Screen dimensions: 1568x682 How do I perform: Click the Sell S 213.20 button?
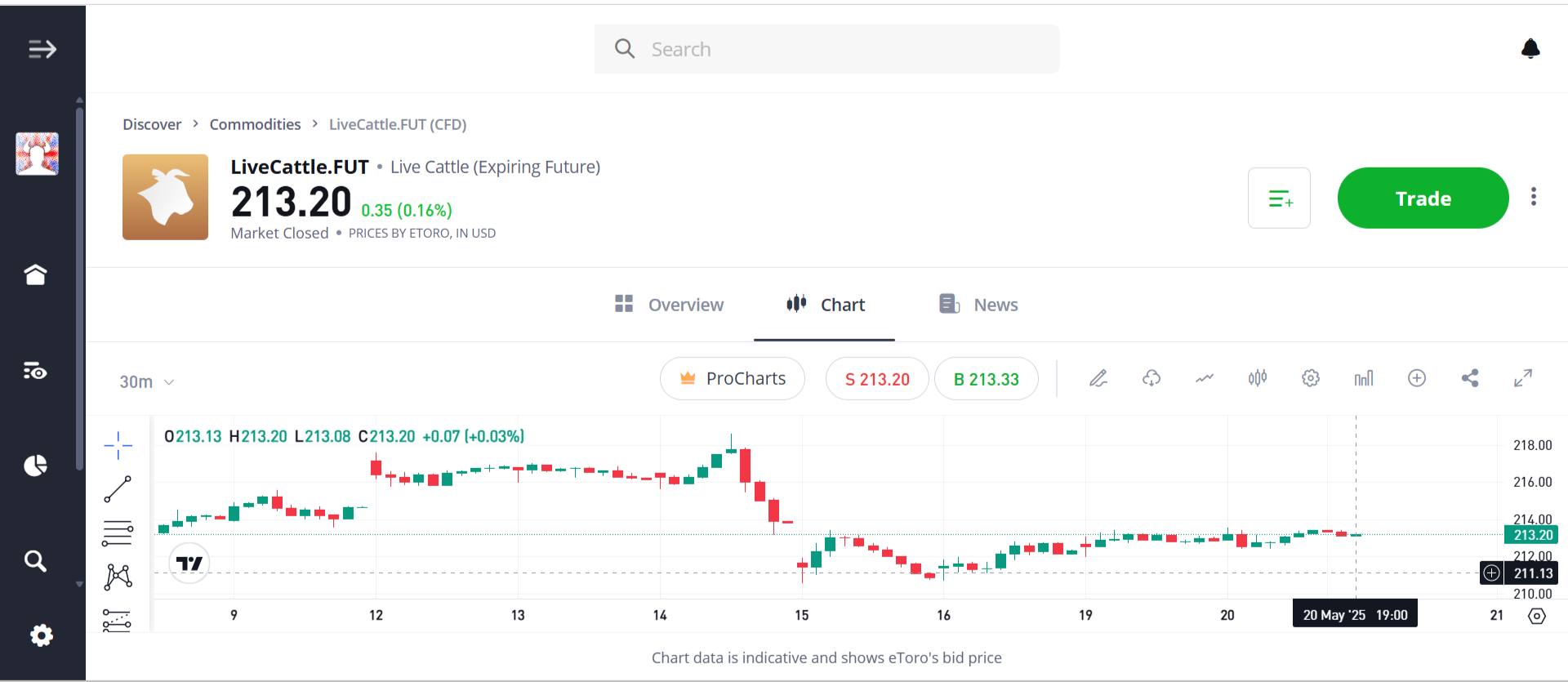[x=877, y=378]
